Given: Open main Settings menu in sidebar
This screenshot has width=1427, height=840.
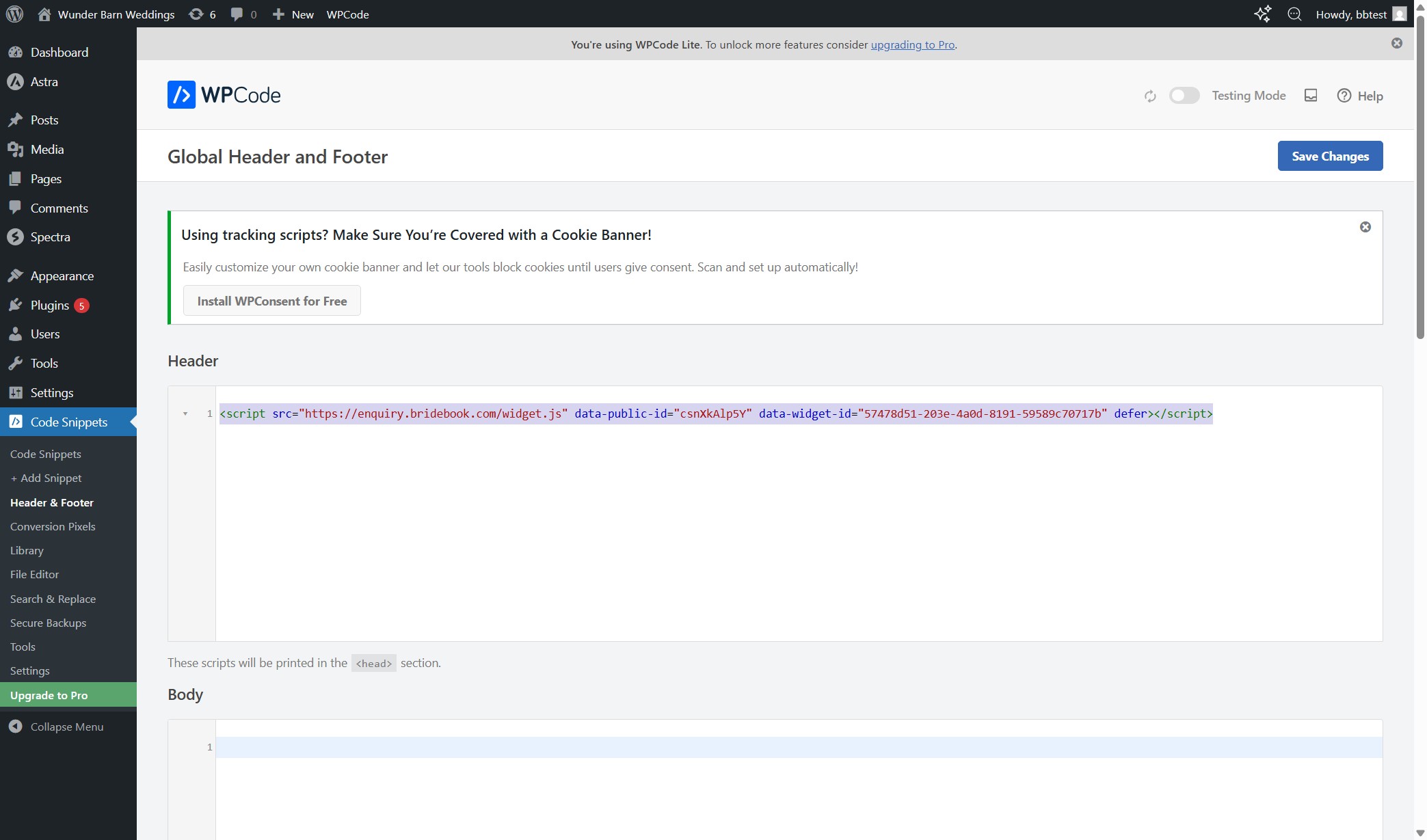Looking at the screenshot, I should click(x=68, y=392).
